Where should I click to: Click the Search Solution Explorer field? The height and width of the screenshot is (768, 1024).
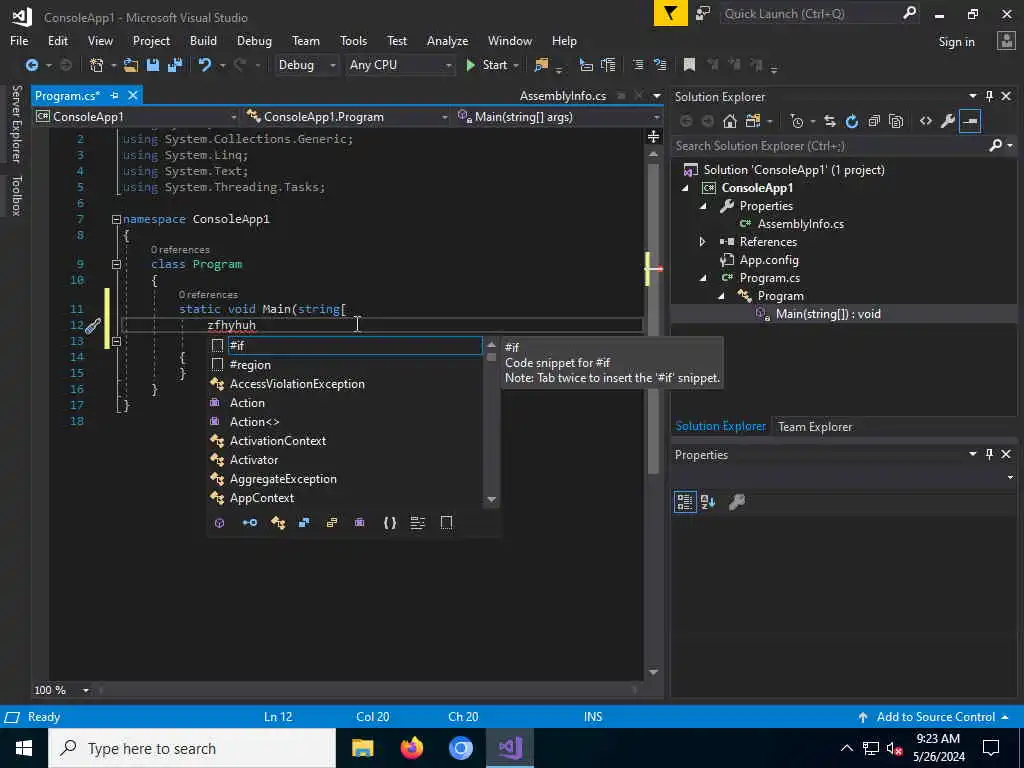pyautogui.click(x=831, y=146)
